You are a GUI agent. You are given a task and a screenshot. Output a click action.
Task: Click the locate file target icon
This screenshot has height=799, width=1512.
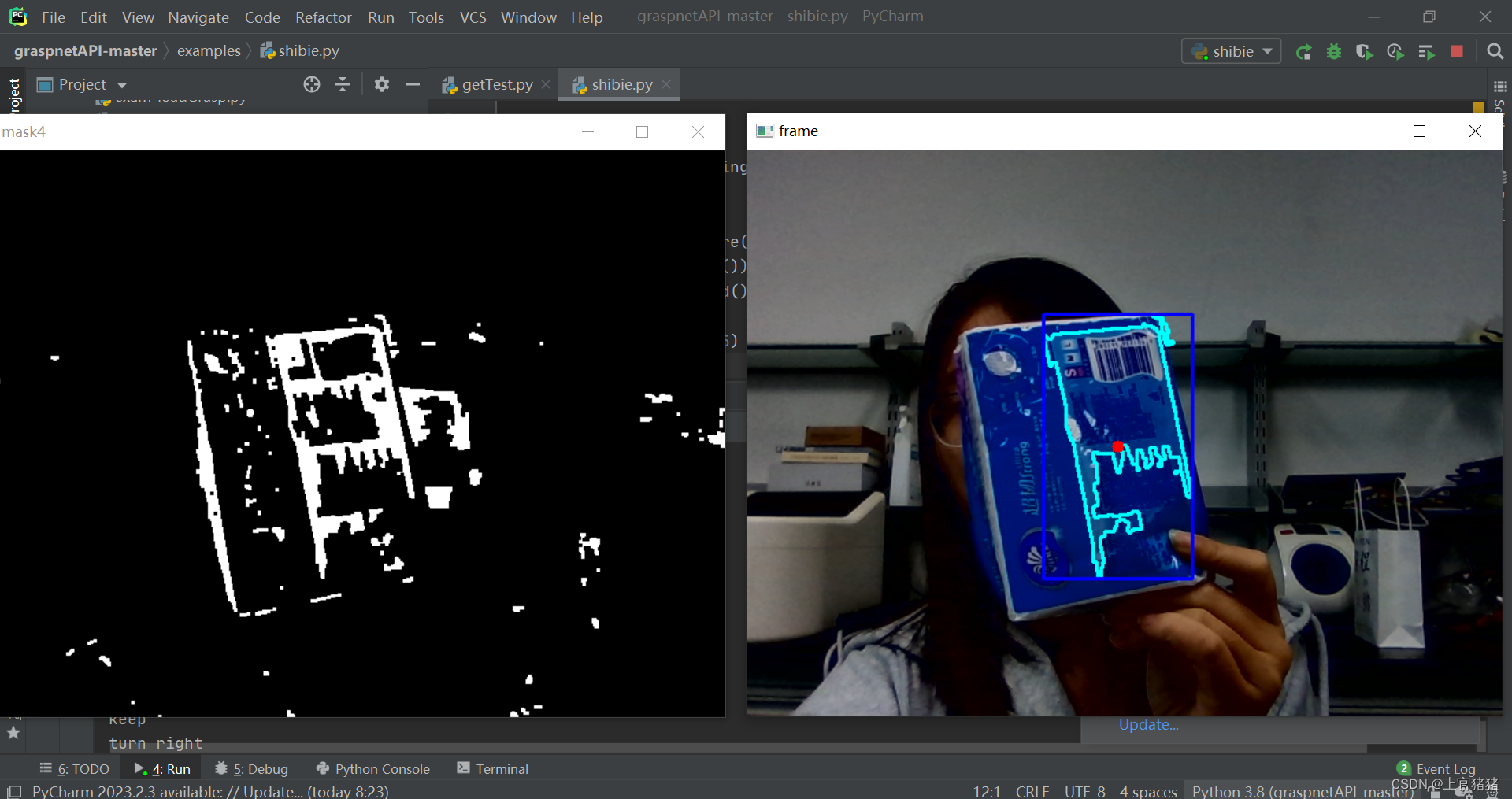tap(312, 84)
